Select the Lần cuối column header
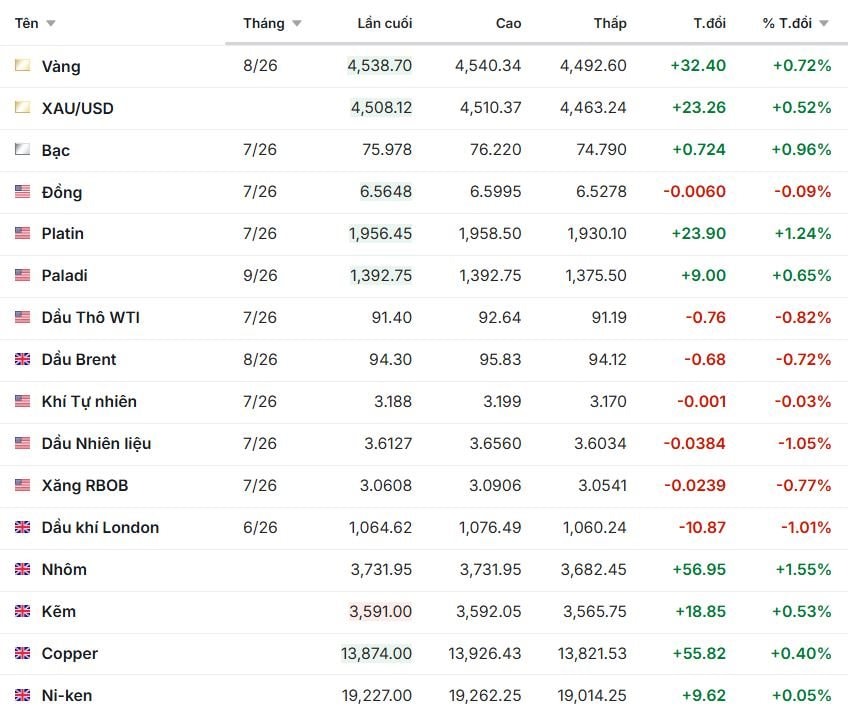The height and width of the screenshot is (714, 848). (385, 23)
